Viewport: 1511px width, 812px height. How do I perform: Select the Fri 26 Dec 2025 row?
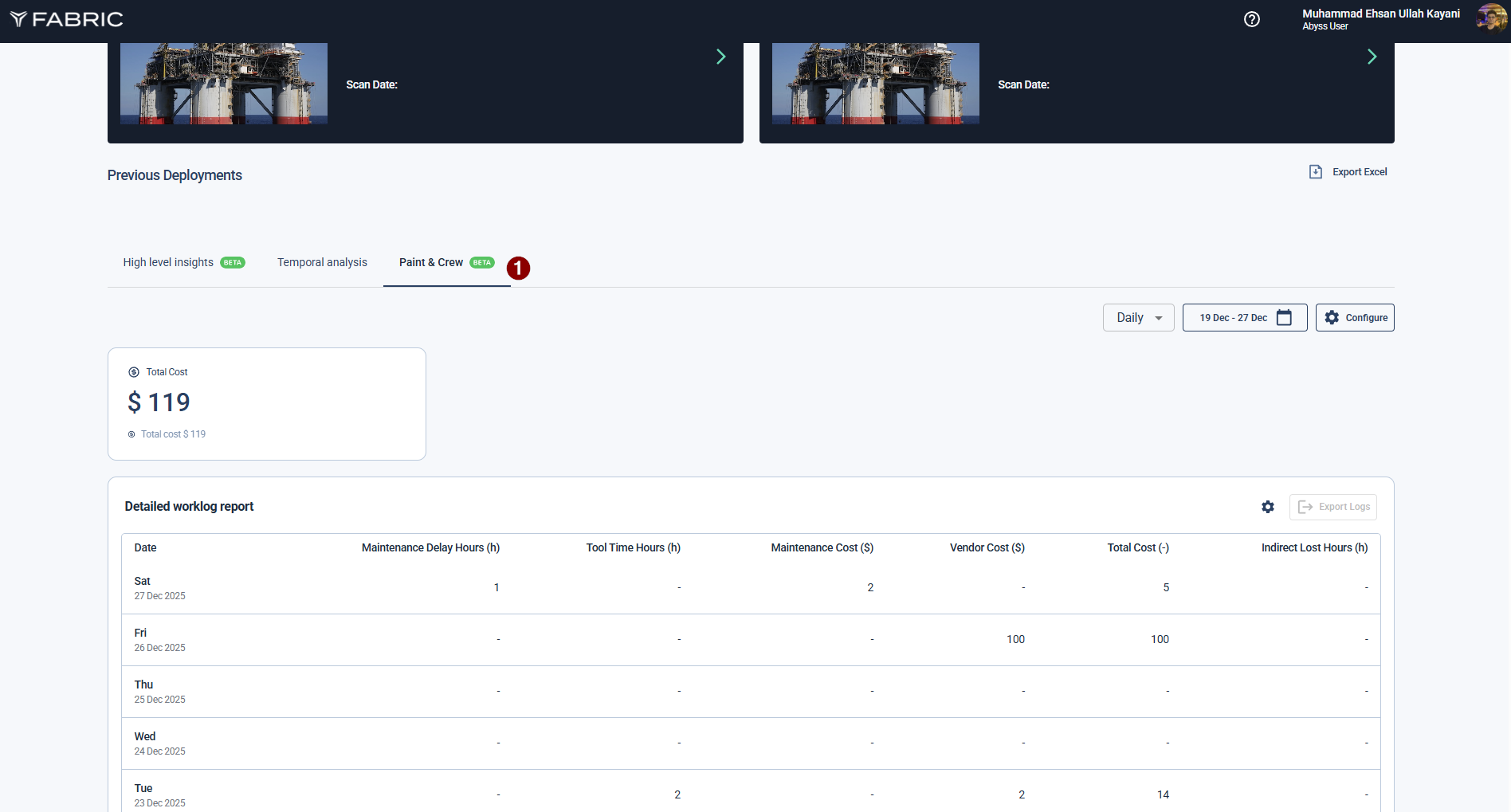(x=750, y=640)
